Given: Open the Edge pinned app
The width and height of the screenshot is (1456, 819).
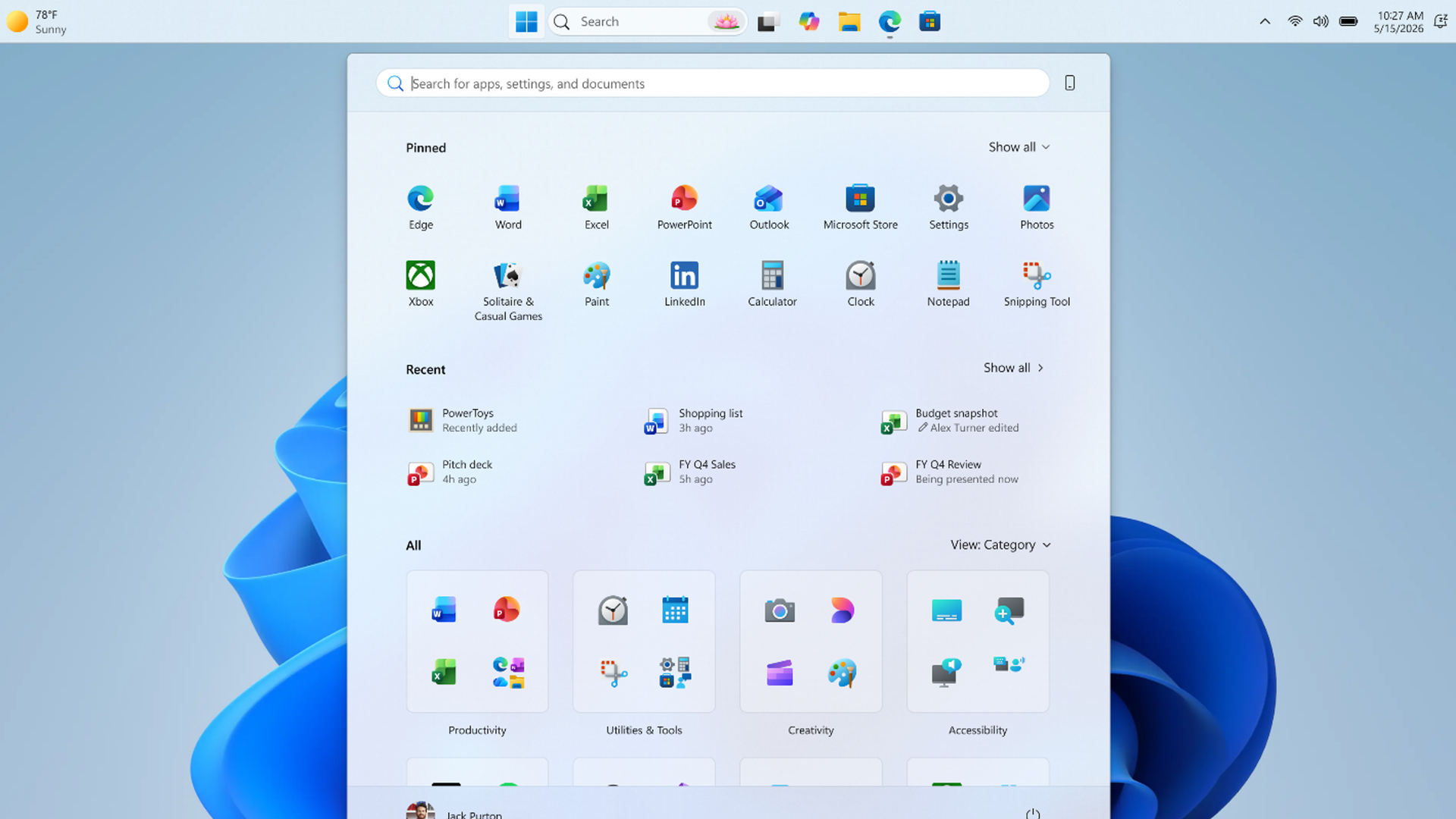Looking at the screenshot, I should [421, 207].
